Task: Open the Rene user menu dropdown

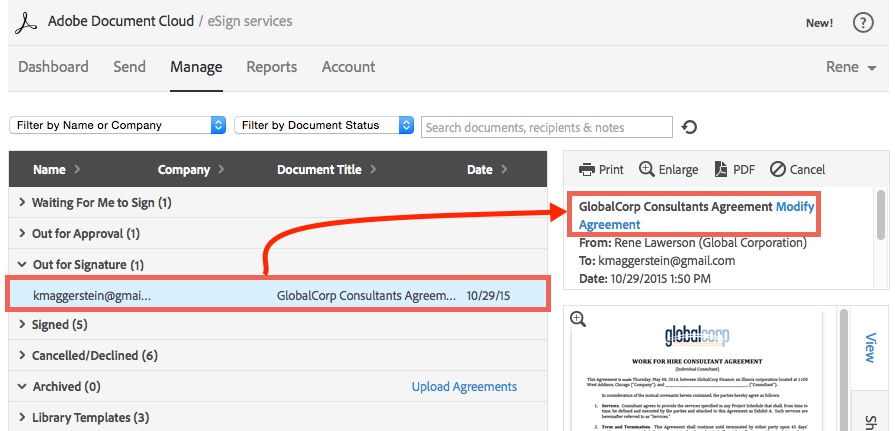Action: [x=851, y=67]
